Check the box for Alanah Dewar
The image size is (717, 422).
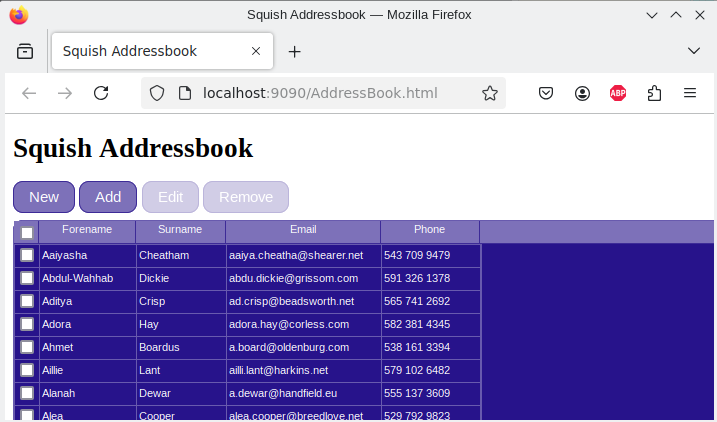pos(27,393)
